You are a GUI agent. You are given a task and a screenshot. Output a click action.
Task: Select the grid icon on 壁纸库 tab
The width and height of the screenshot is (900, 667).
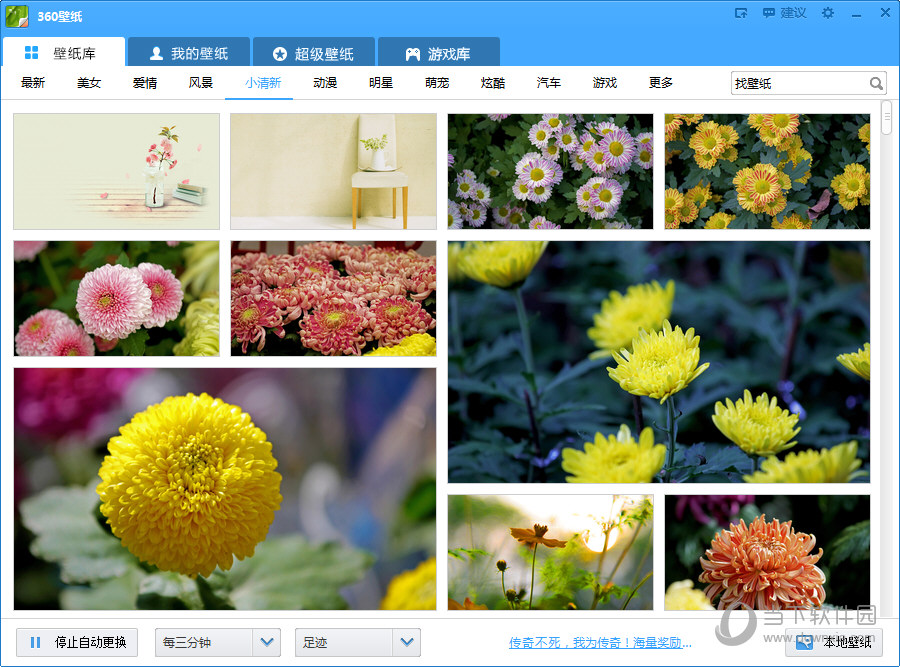[x=31, y=51]
